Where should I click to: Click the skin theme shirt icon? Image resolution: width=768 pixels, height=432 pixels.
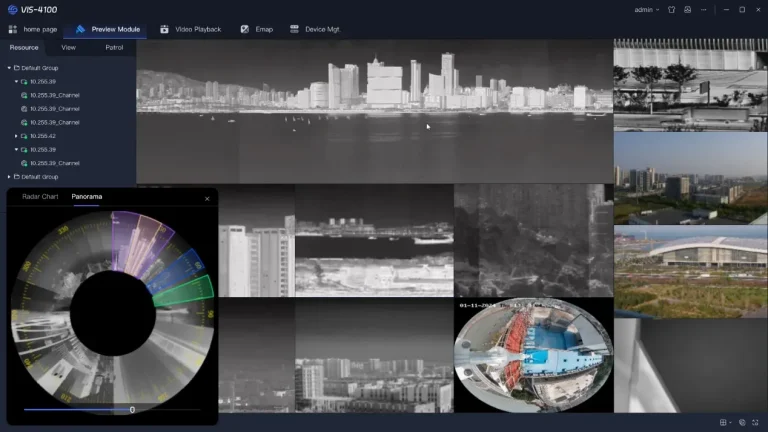(x=672, y=10)
